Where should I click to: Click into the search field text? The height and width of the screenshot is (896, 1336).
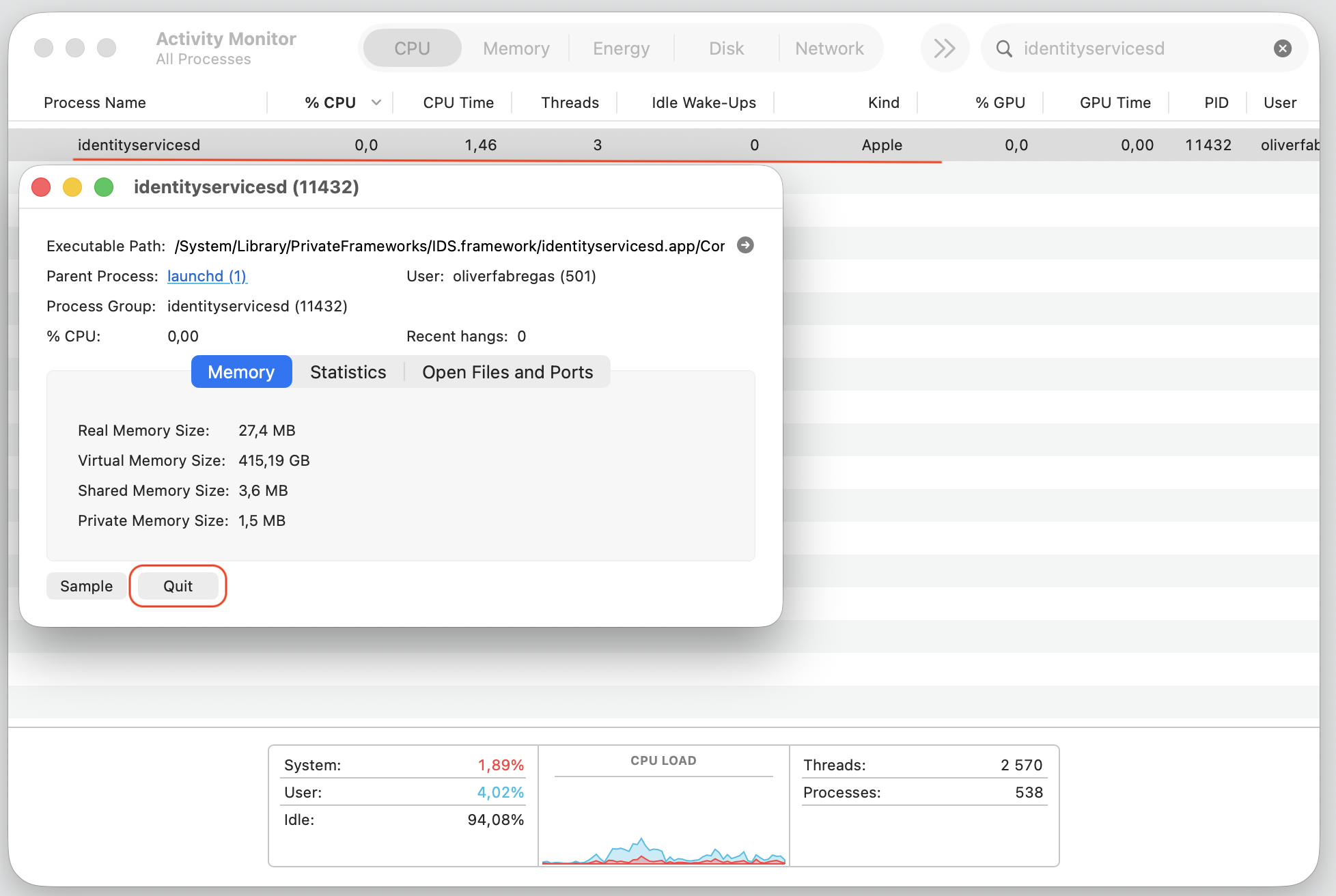tap(1094, 48)
